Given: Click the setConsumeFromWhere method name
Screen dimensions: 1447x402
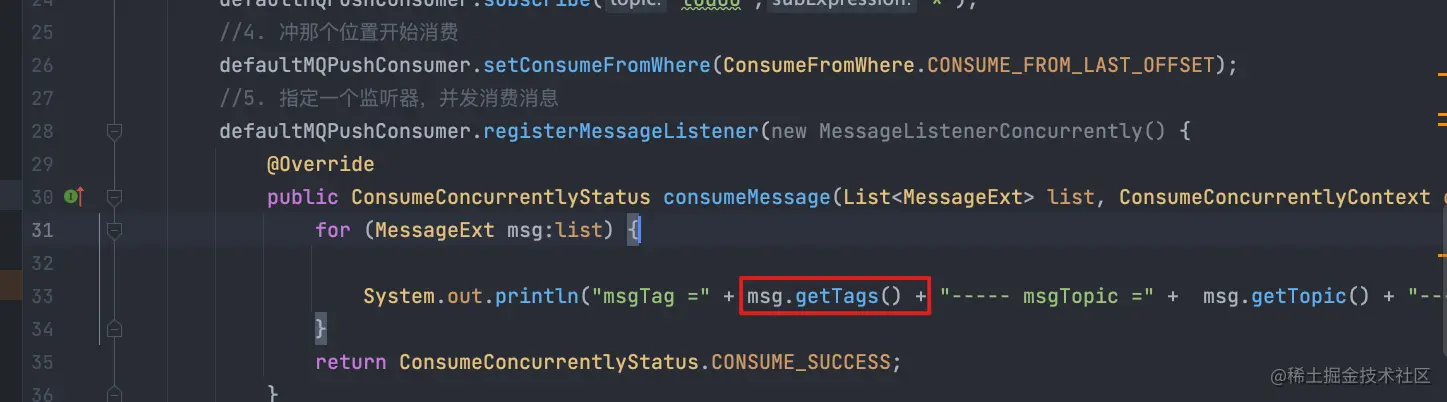Looking at the screenshot, I should pos(597,66).
